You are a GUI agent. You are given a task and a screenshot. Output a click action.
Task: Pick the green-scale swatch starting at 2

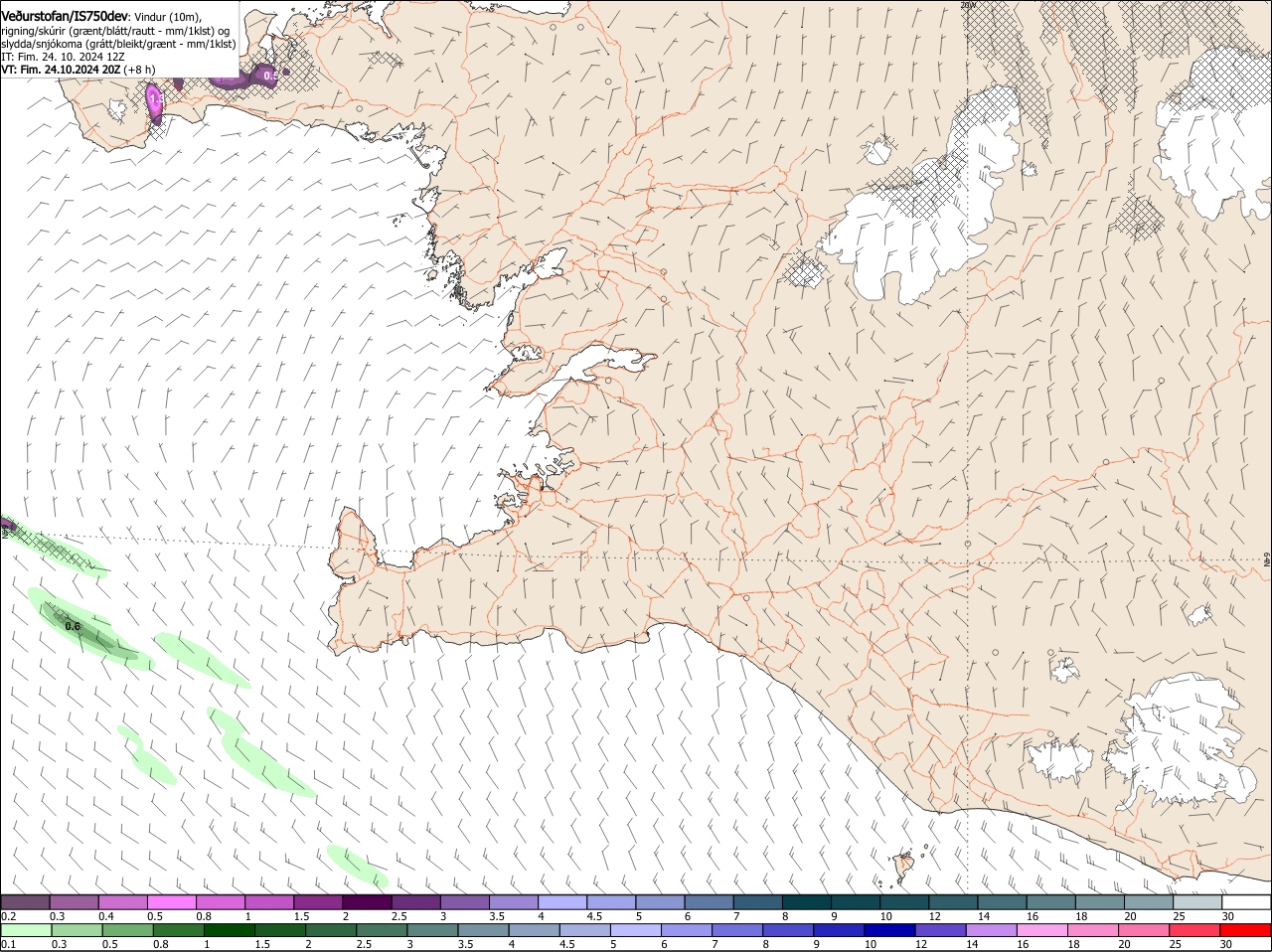[x=331, y=930]
